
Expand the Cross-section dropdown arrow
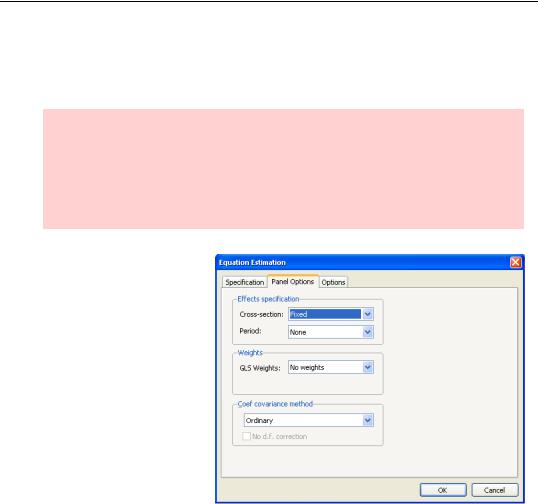click(x=367, y=314)
